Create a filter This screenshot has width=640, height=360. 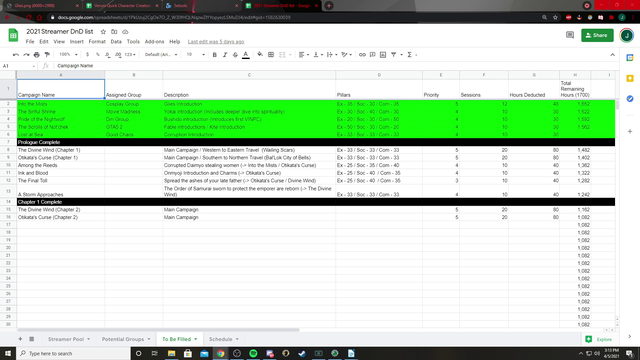[x=393, y=55]
